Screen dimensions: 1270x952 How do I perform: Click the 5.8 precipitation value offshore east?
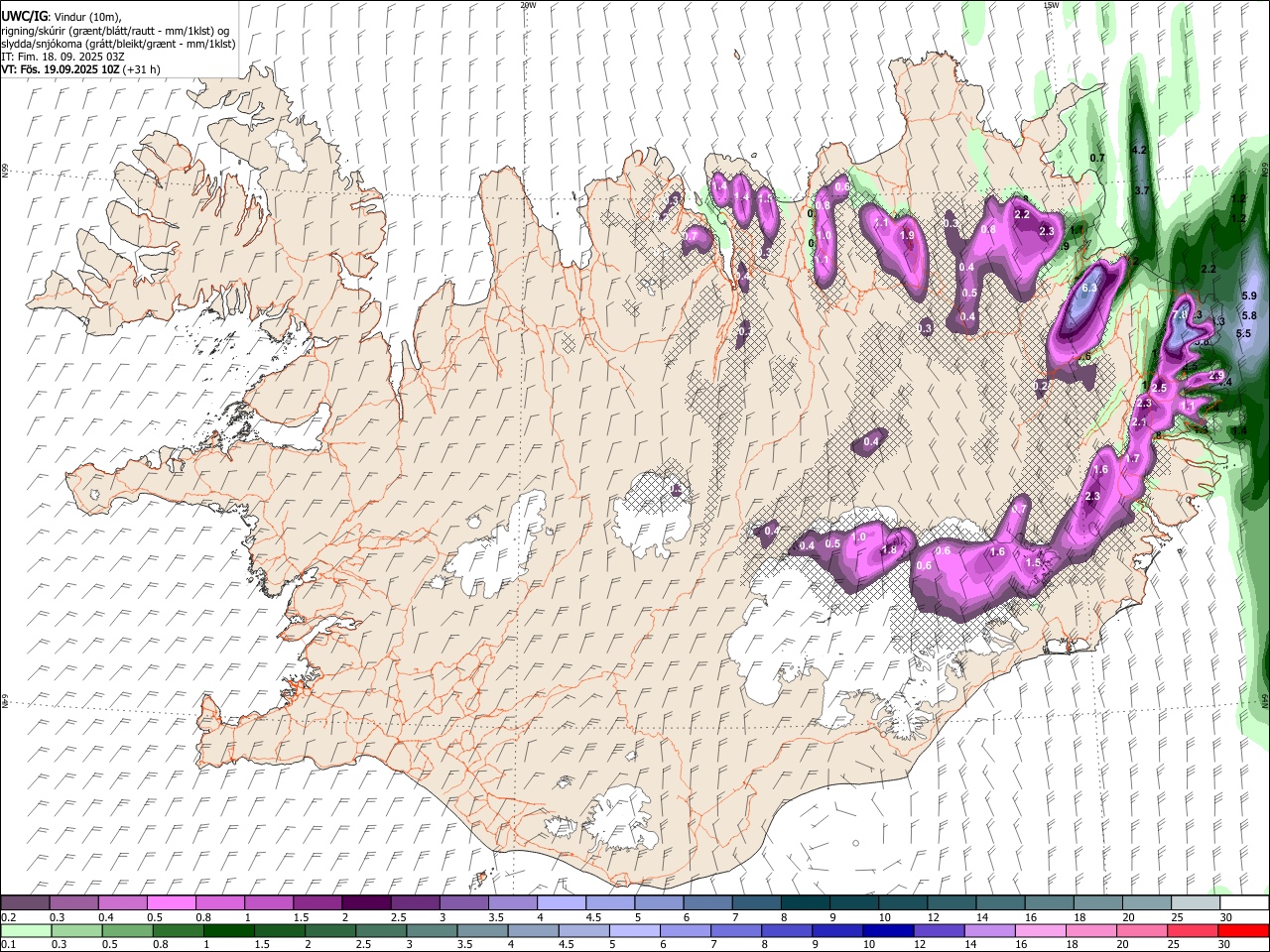click(1249, 315)
